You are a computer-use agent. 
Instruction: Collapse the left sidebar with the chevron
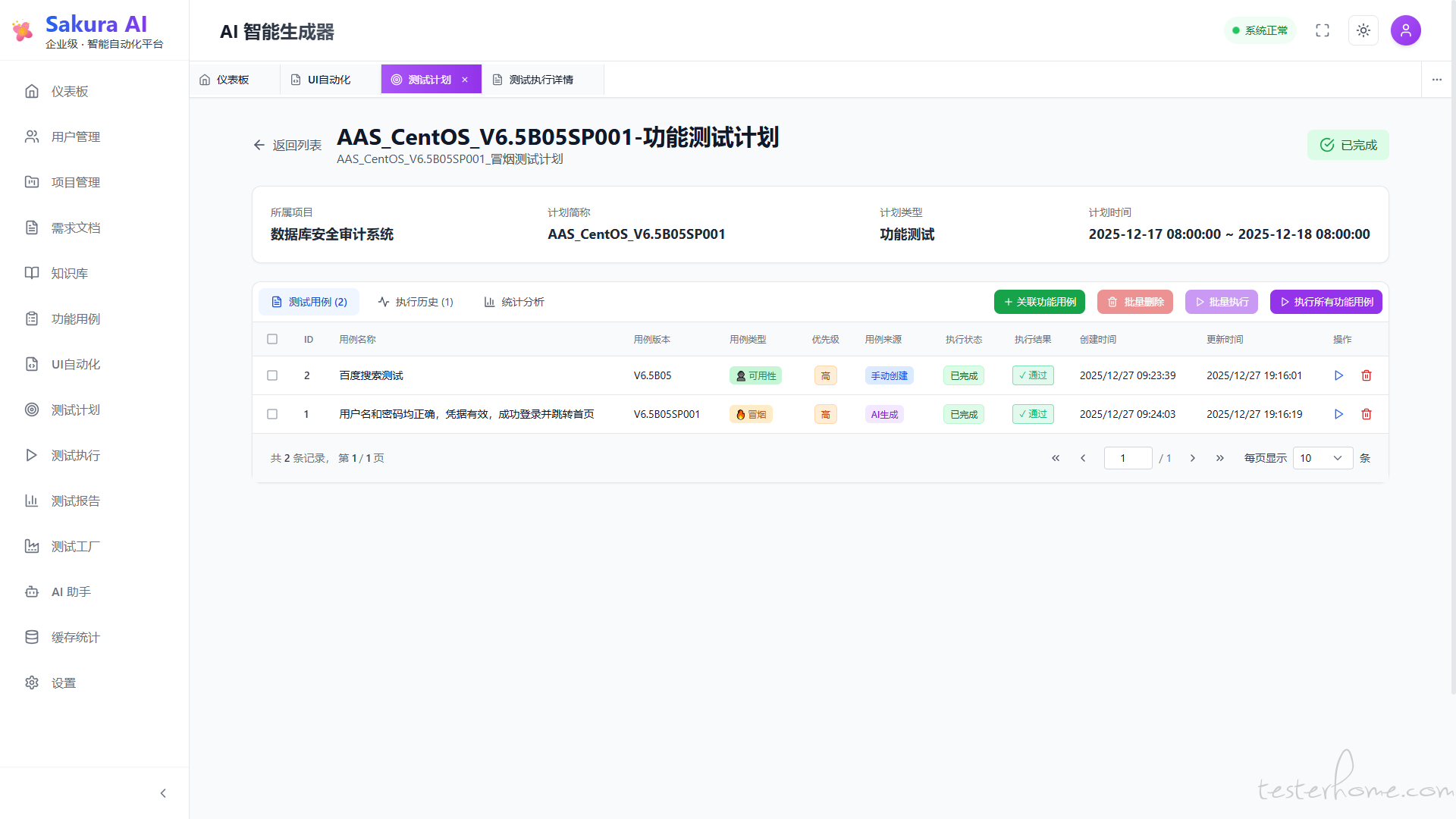tap(163, 793)
